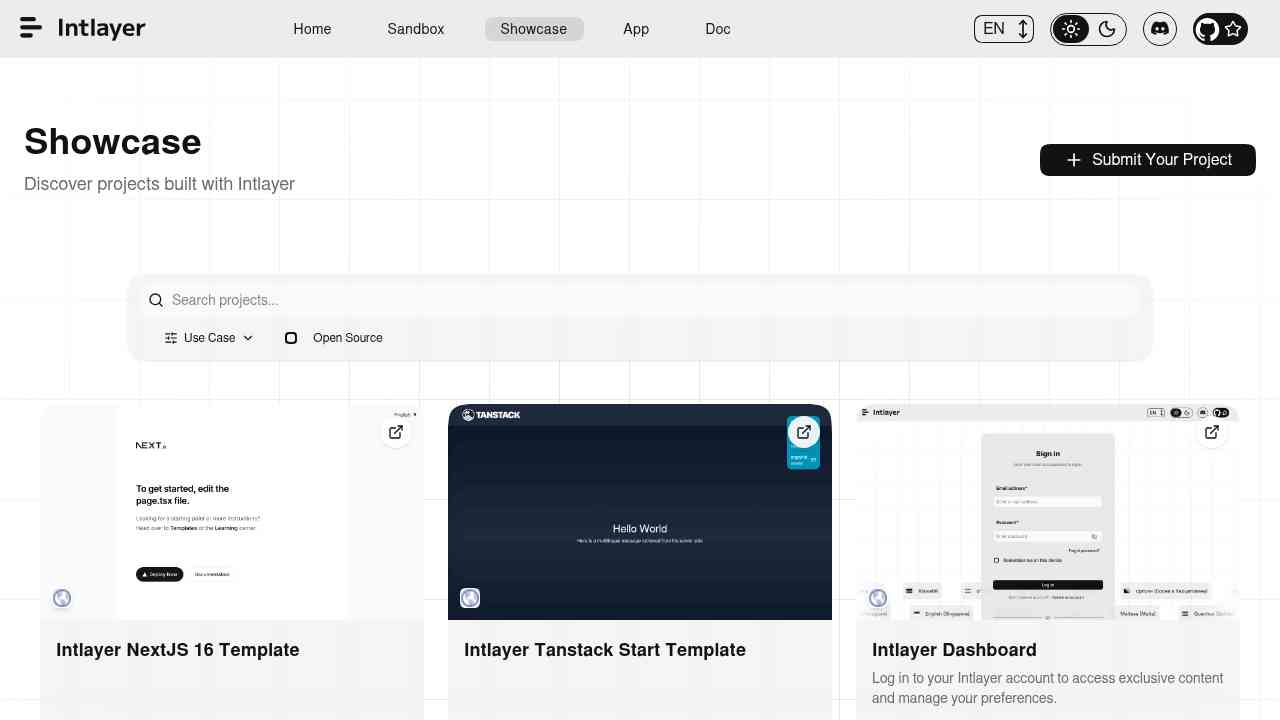Open the EN language switcher
Viewport: 1280px width, 720px height.
click(x=1004, y=29)
